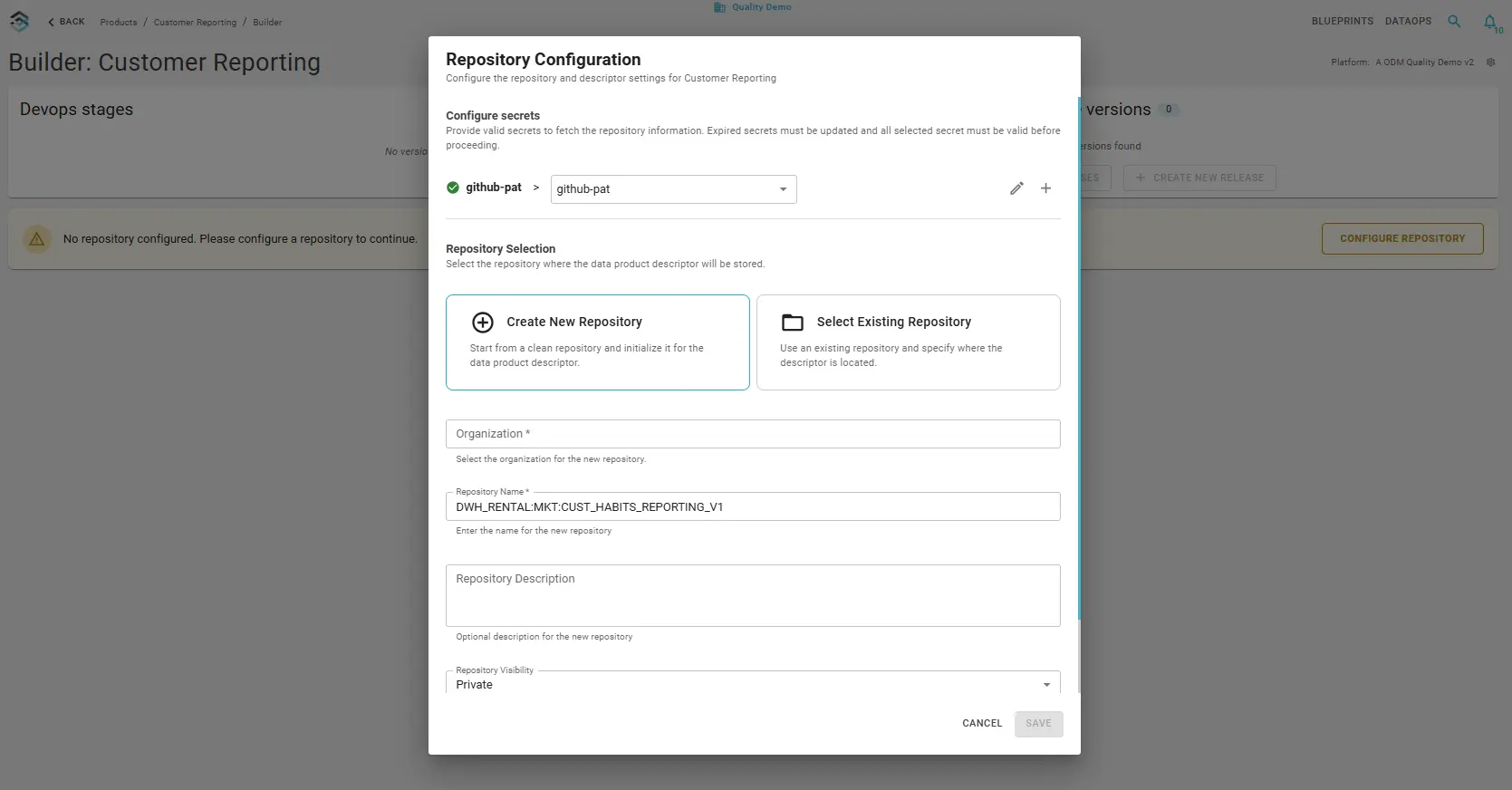Click the Repository Configuration heading
The height and width of the screenshot is (790, 1512).
(x=543, y=59)
